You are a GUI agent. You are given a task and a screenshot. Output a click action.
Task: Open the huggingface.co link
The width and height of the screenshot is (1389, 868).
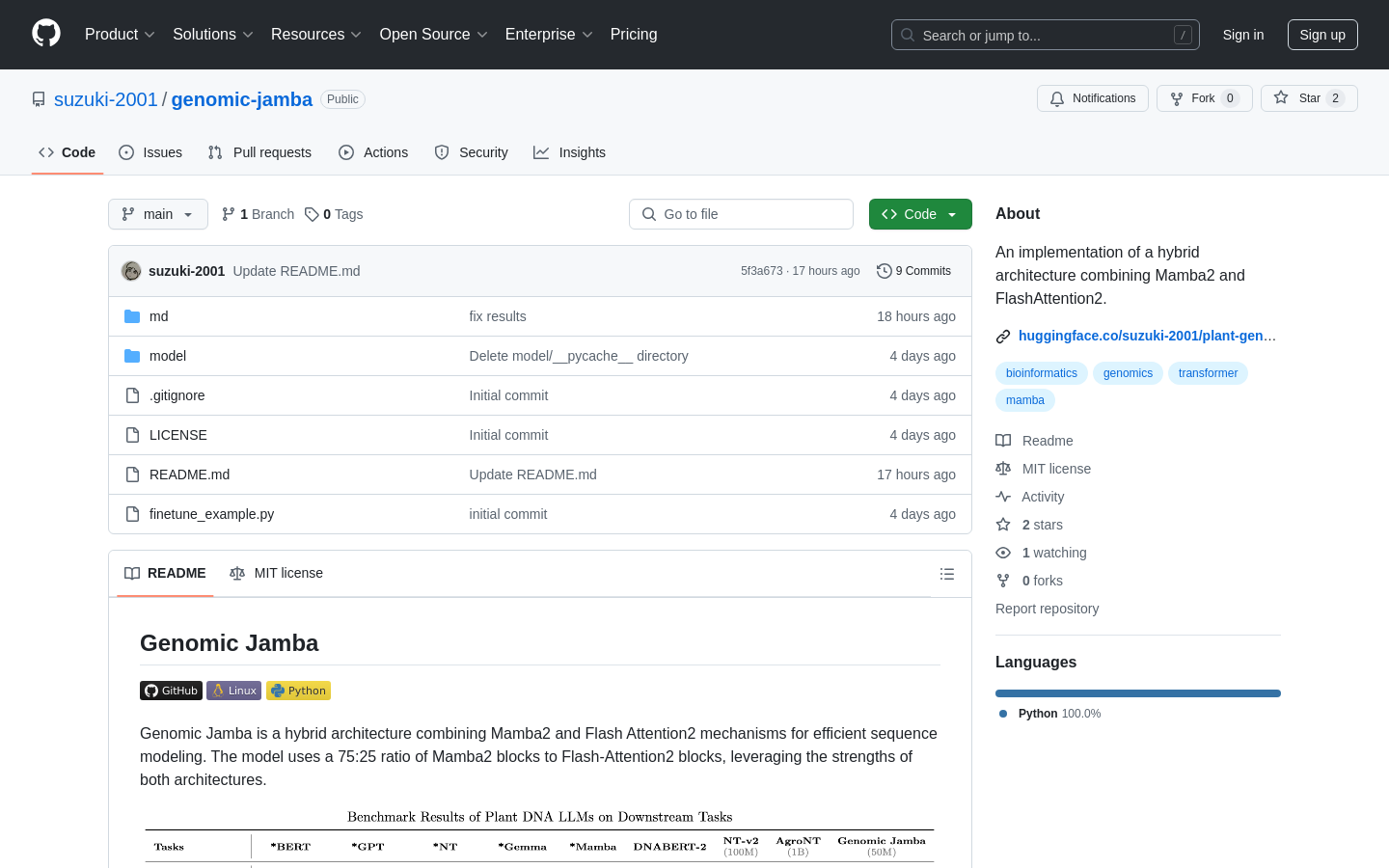[1146, 336]
